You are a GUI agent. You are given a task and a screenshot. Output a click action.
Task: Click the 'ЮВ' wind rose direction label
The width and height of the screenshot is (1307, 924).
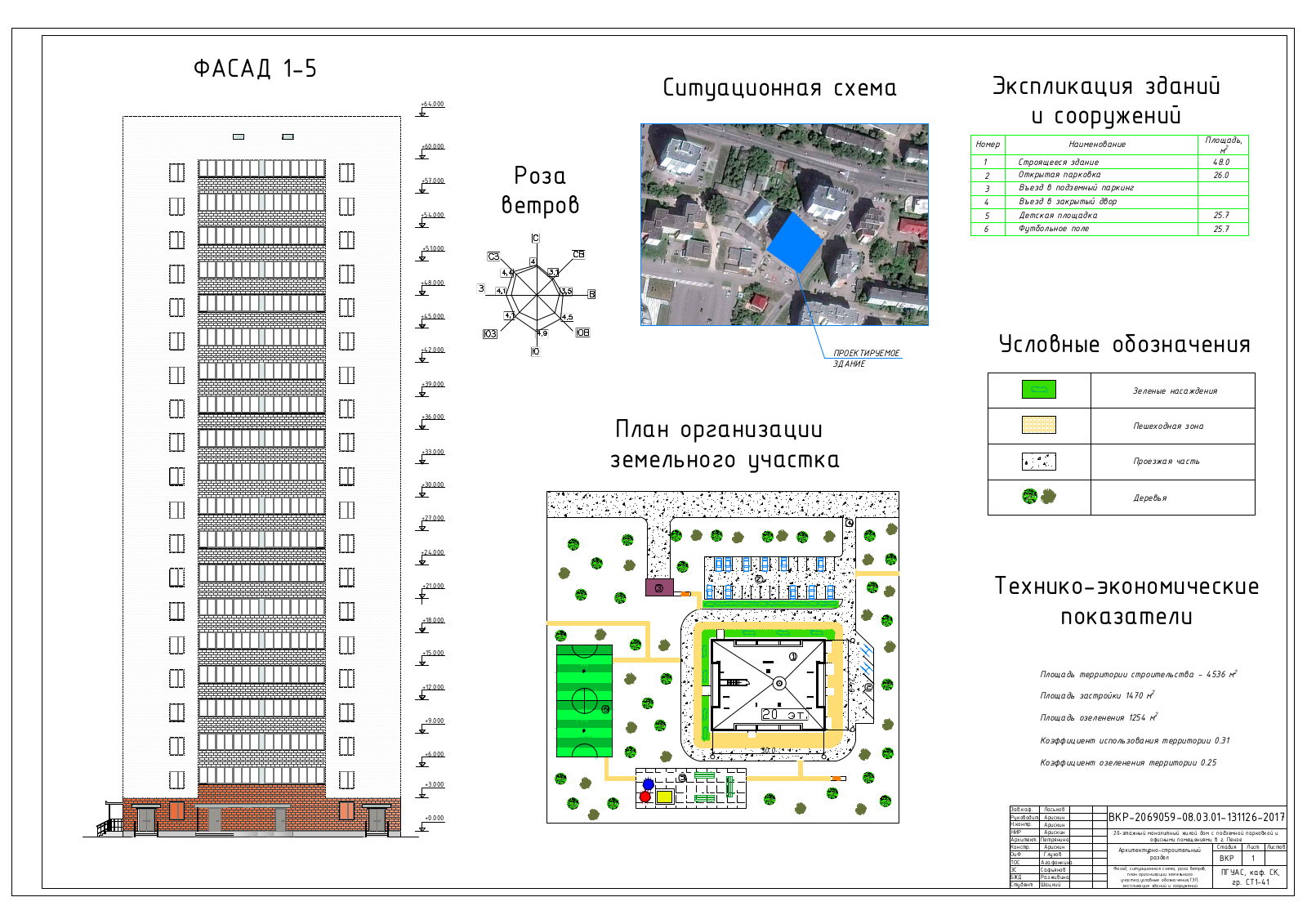click(x=582, y=333)
